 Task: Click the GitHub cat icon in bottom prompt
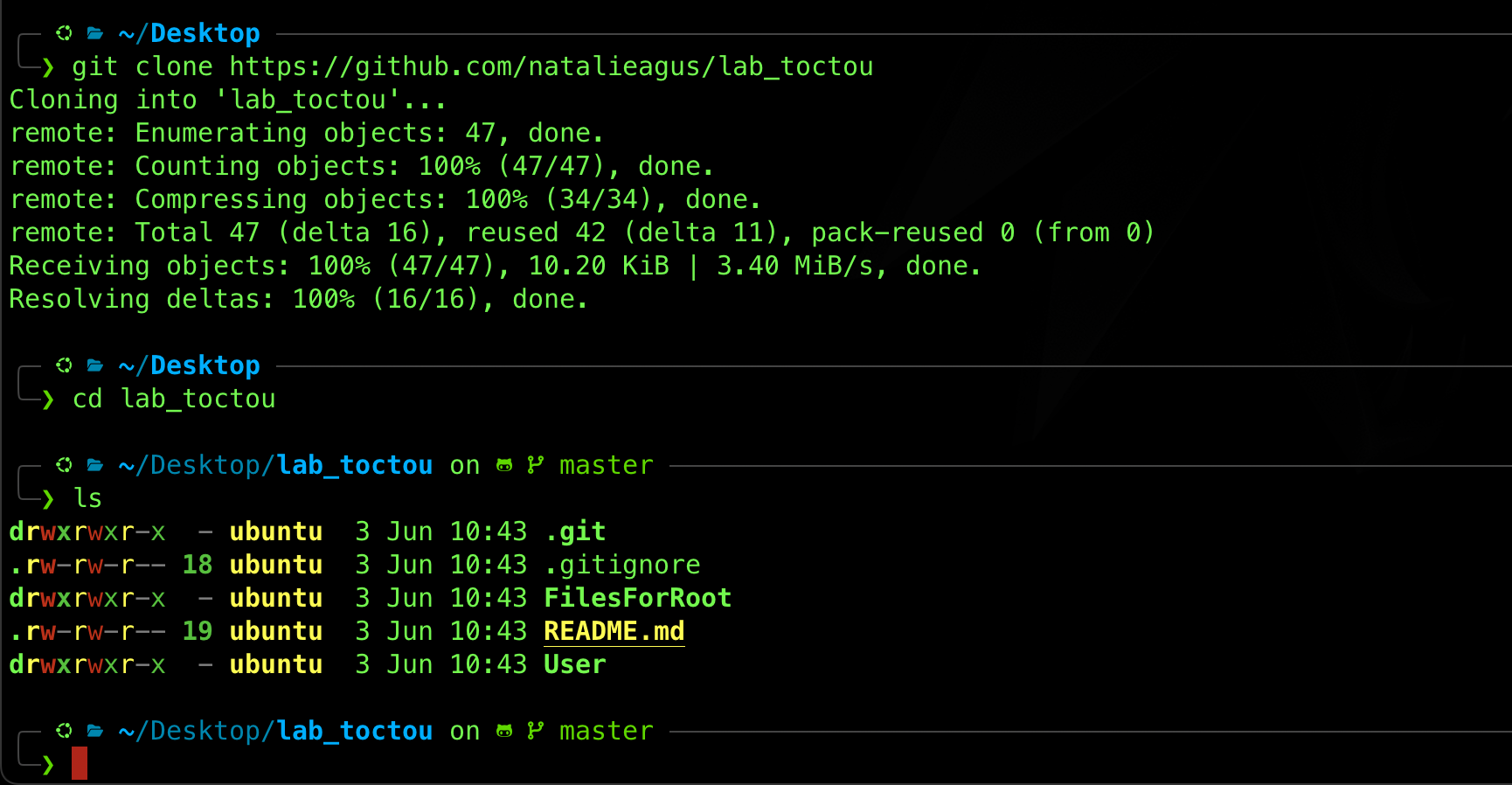coord(504,731)
